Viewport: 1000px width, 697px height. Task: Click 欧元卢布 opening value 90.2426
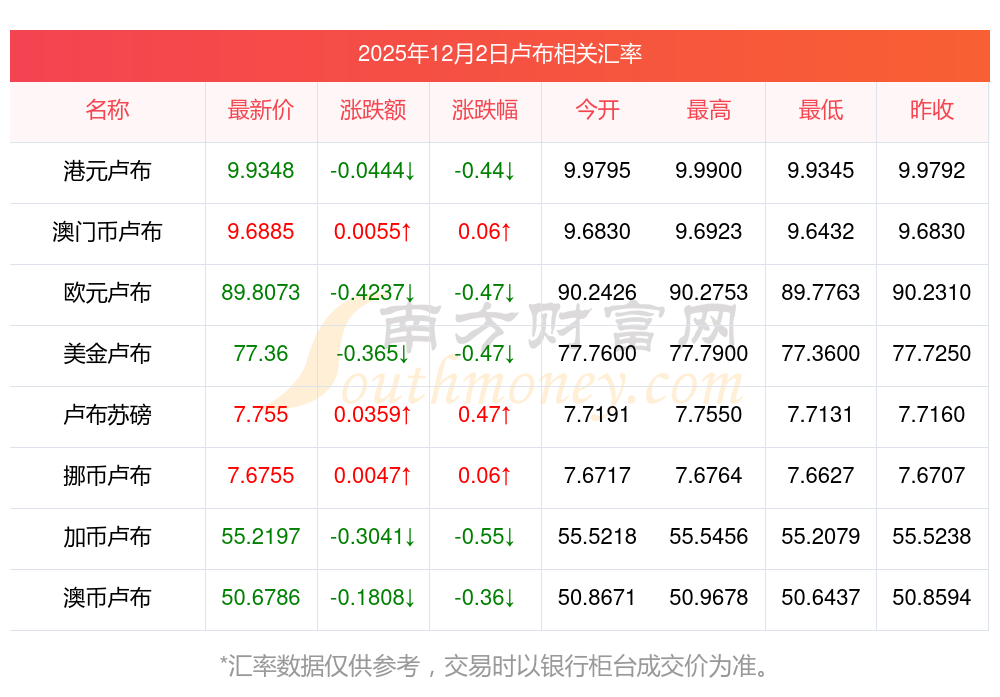597,293
